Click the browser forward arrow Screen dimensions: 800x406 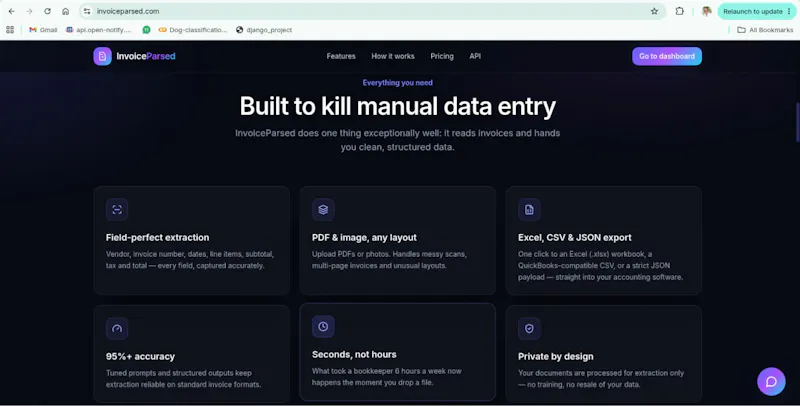click(29, 11)
